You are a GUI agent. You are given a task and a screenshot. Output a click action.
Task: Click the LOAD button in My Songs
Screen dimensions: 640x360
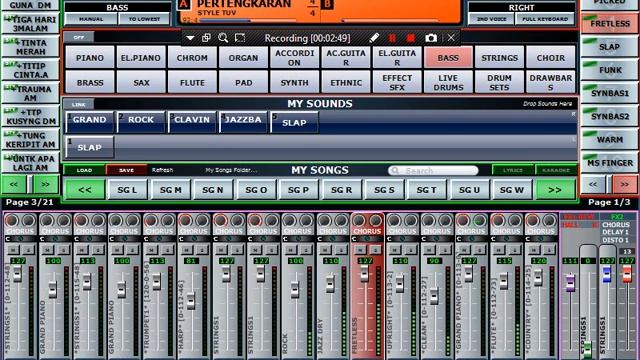pyautogui.click(x=84, y=170)
